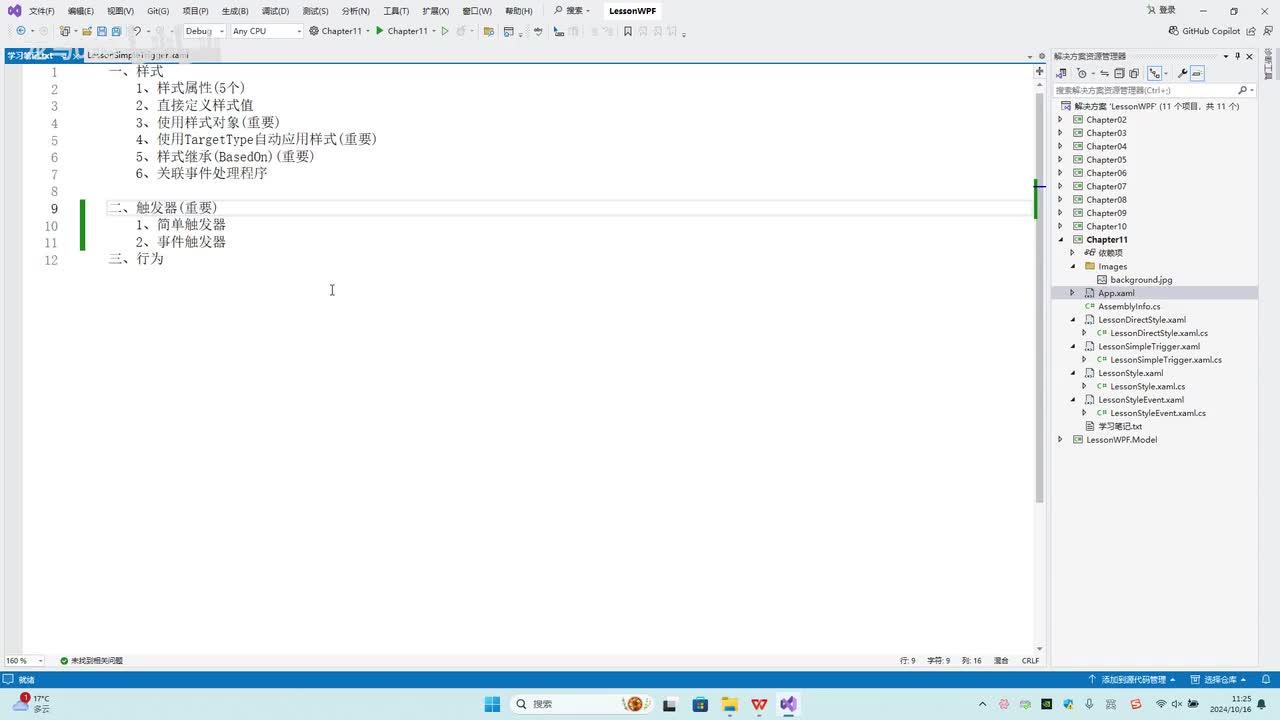Click the share icon beside GitHub Copilot

point(1252,31)
